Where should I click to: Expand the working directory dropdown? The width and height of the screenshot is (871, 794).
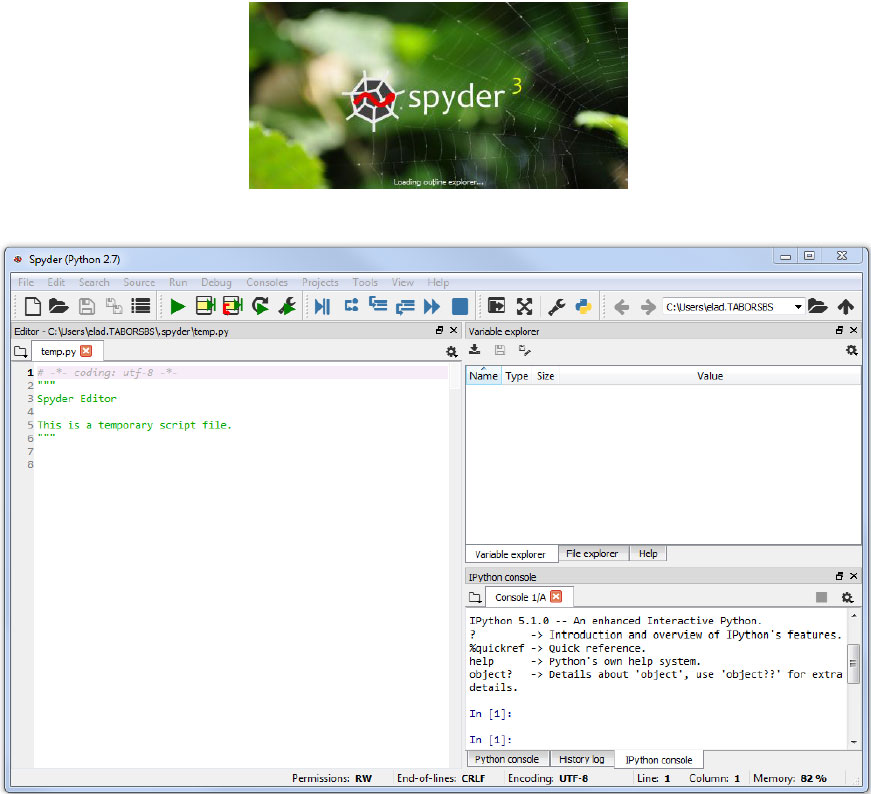(798, 307)
